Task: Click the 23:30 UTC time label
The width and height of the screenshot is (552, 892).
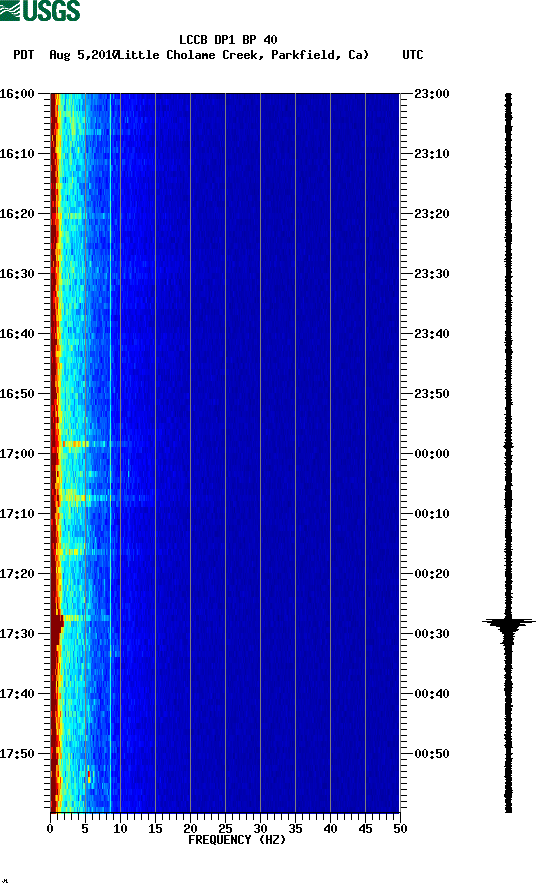Action: (x=432, y=274)
